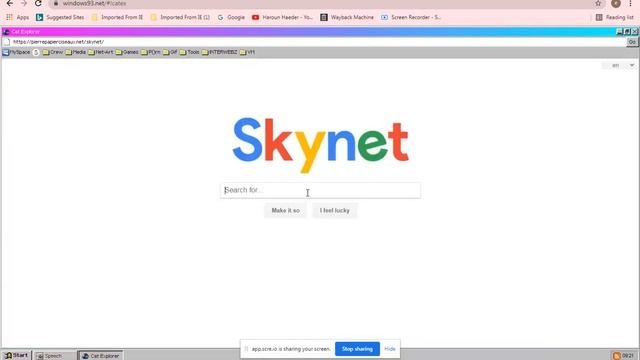The height and width of the screenshot is (360, 640).
Task: Click the Chrome address bar URL
Action: click(x=94, y=3)
